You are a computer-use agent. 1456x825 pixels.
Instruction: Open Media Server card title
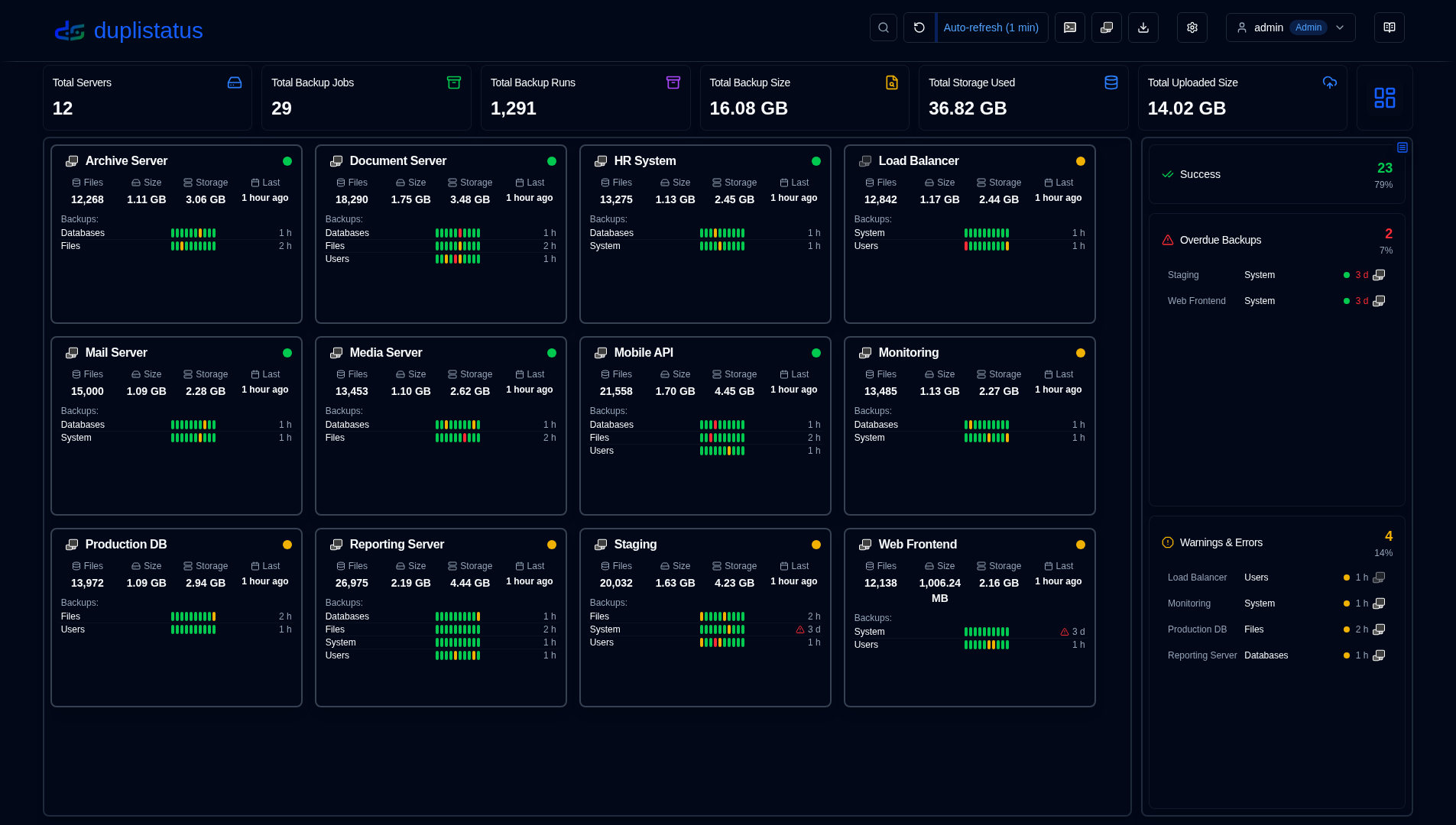click(386, 353)
